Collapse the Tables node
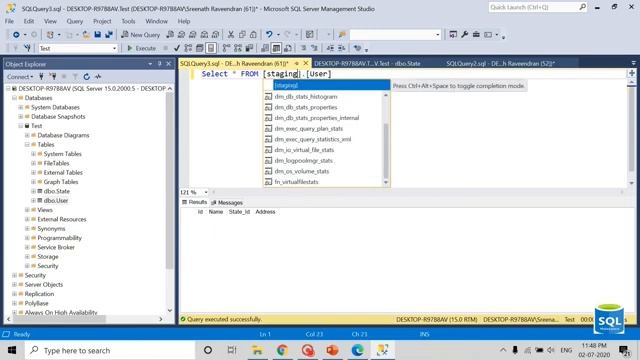 pyautogui.click(x=27, y=144)
